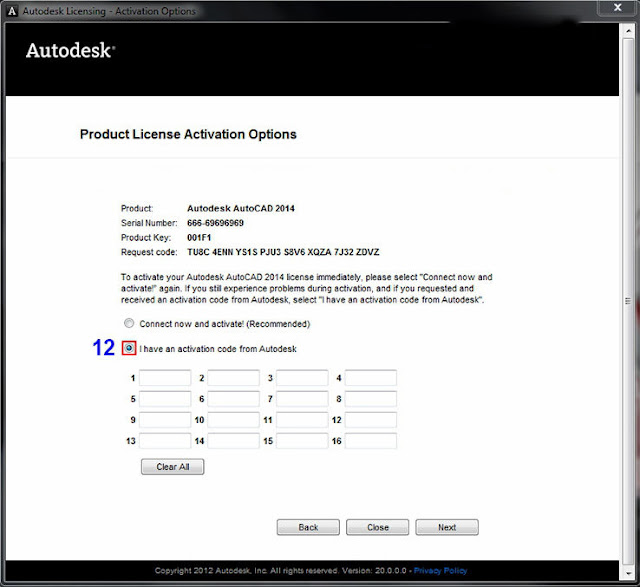The image size is (640, 587).
Task: Click activation code field 5
Action: coord(165,399)
